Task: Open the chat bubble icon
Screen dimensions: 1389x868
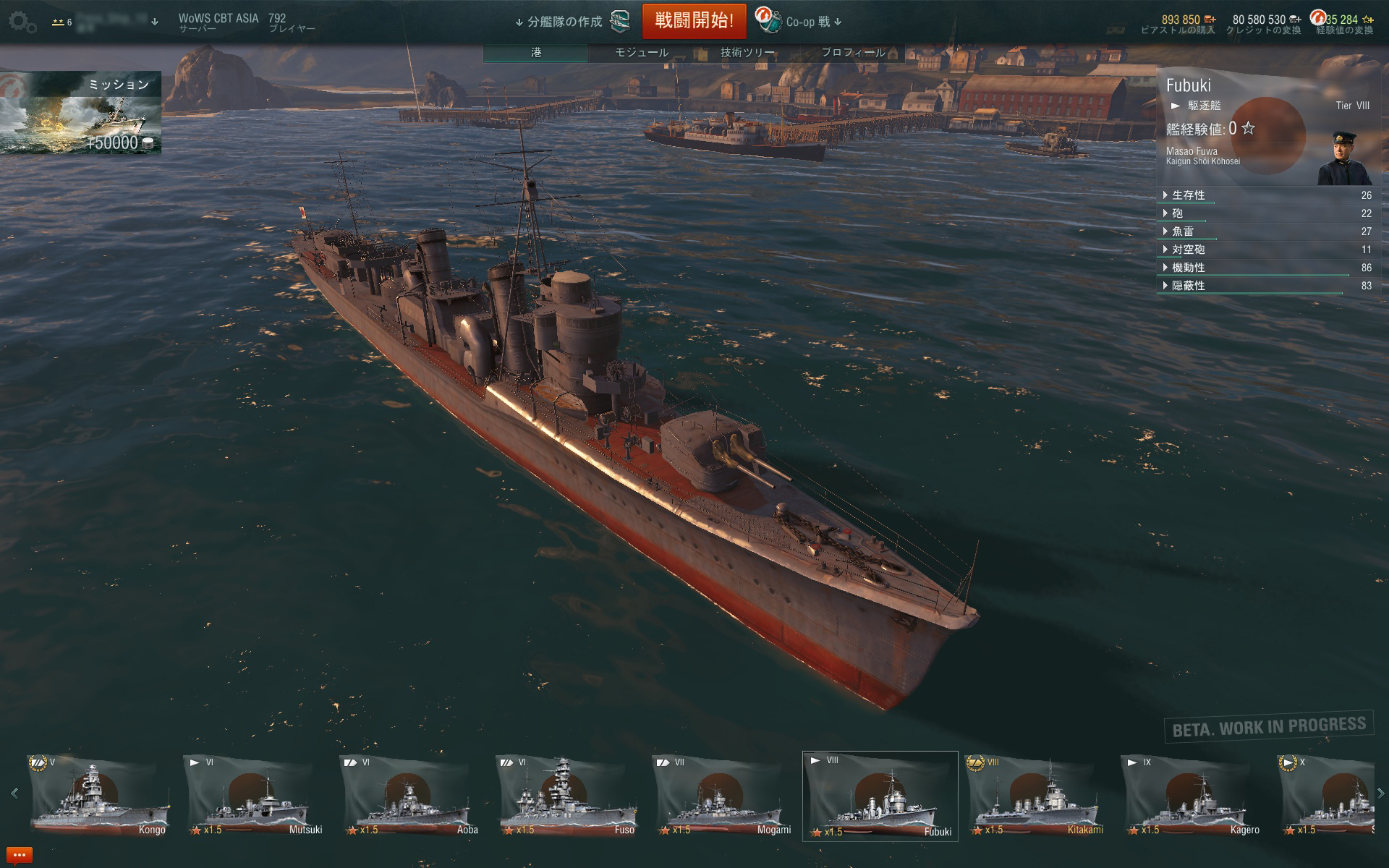Action: click(x=17, y=856)
